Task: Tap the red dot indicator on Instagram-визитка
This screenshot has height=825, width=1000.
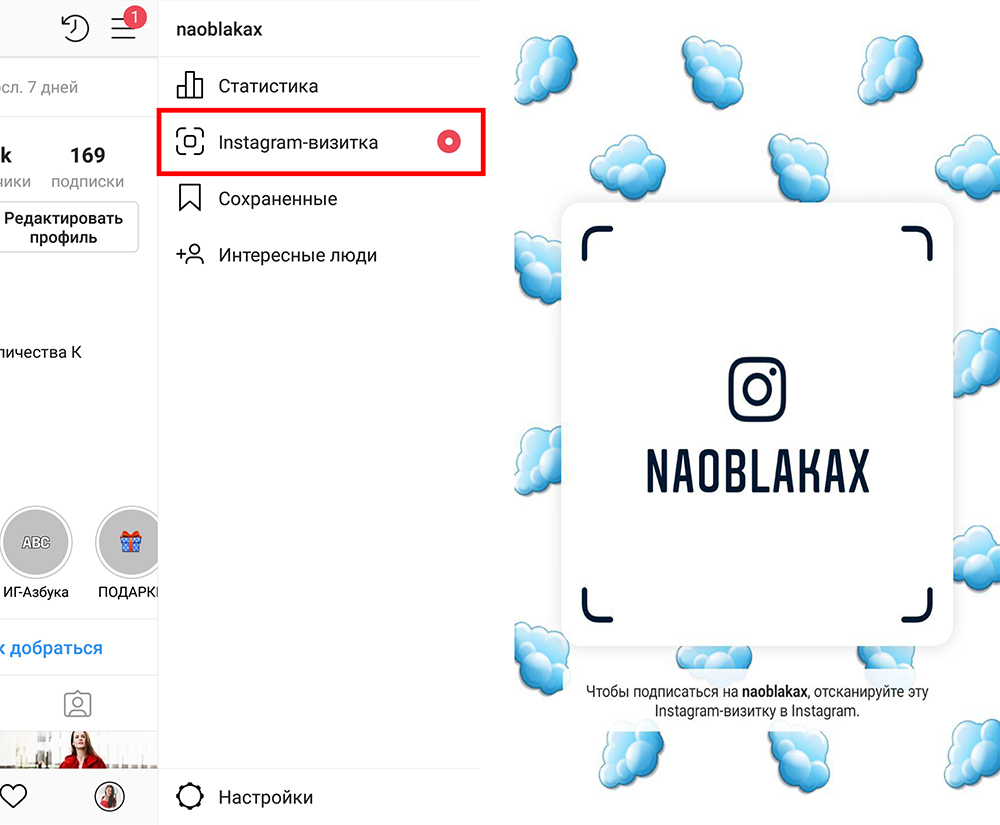Action: tap(449, 142)
